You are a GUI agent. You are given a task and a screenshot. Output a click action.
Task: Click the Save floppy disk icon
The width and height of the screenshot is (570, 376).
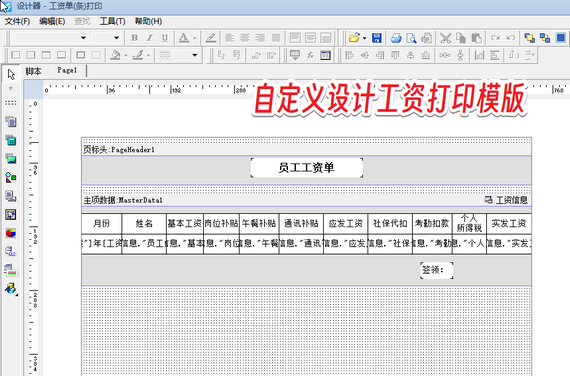click(x=377, y=38)
